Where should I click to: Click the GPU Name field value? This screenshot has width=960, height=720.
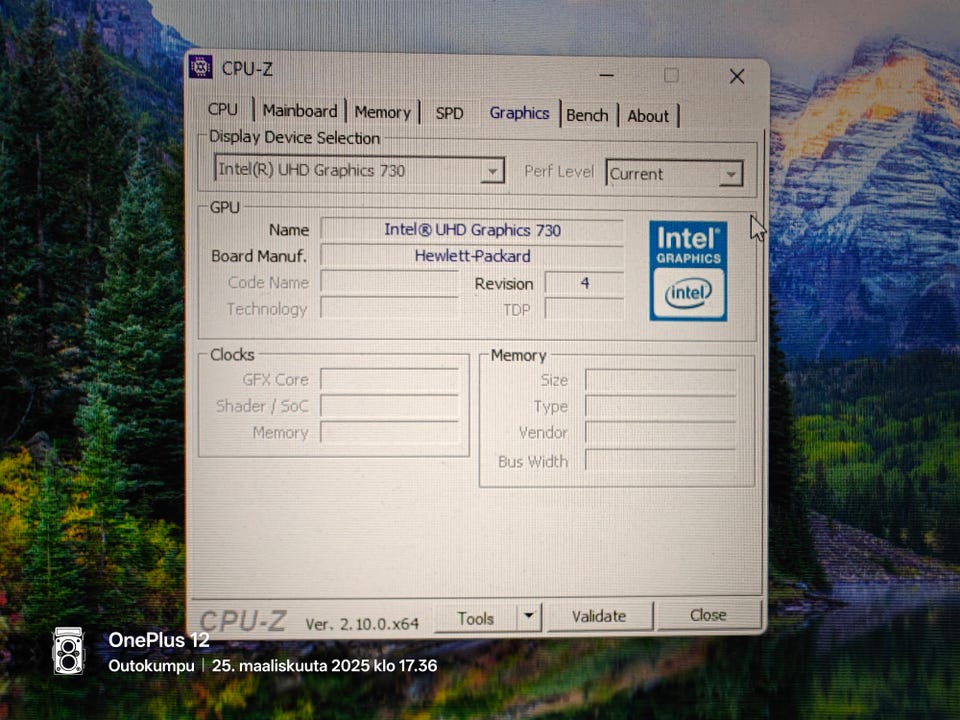coord(472,230)
